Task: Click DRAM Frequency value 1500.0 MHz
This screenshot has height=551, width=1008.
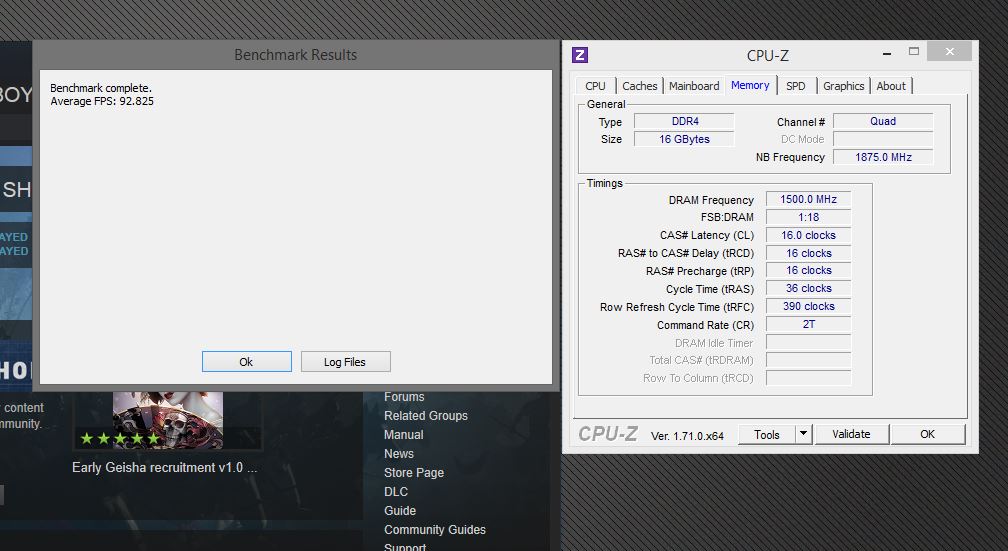Action: (x=808, y=199)
